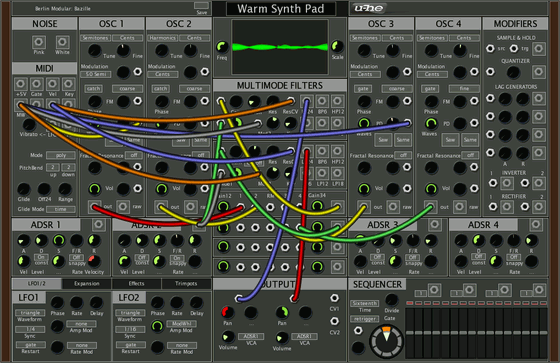The width and height of the screenshot is (560, 363).
Task: Toggle ADSR 4 snappy Off switch
Action: pos(514,257)
